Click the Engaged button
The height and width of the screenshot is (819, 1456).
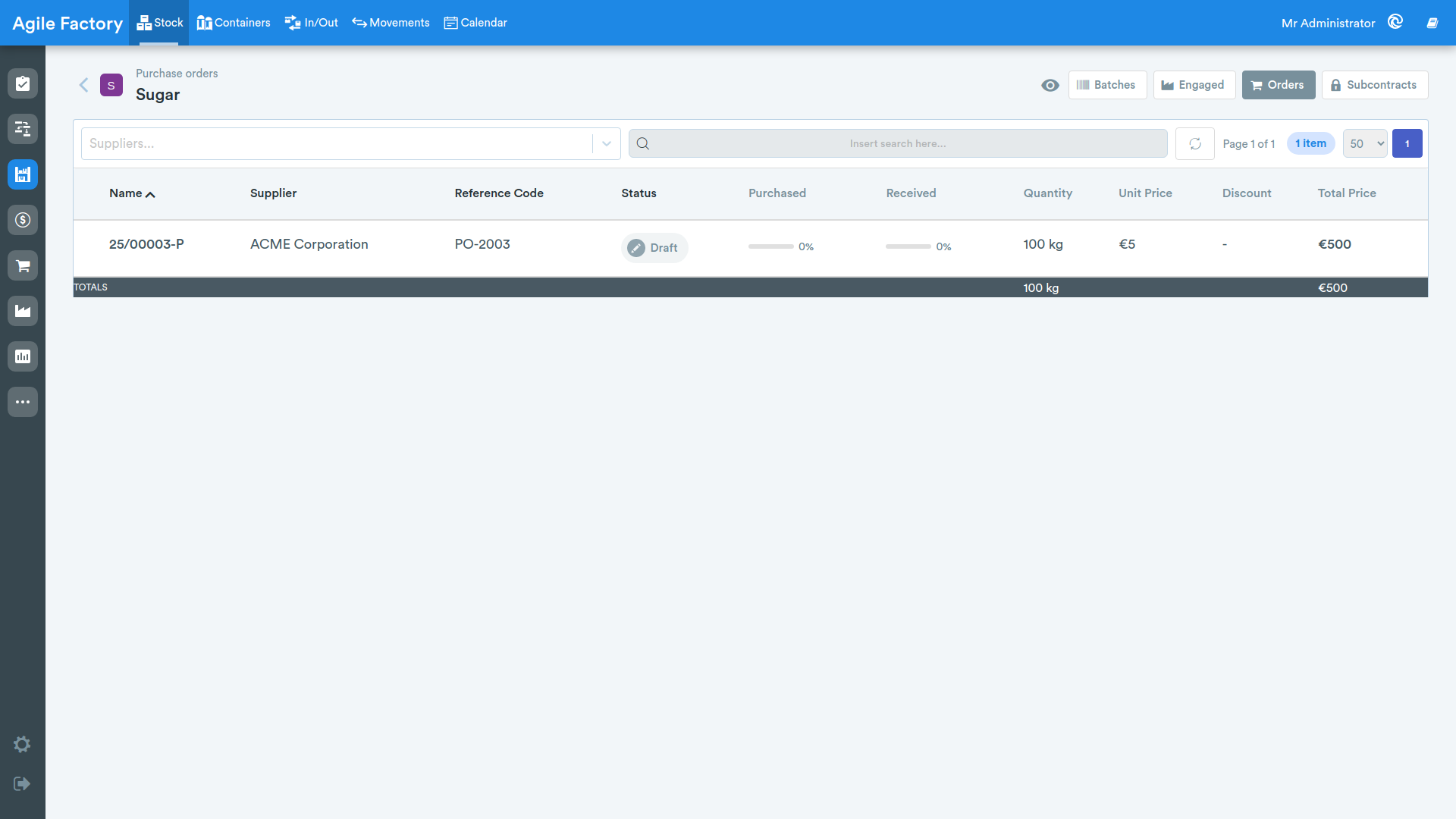tap(1194, 85)
